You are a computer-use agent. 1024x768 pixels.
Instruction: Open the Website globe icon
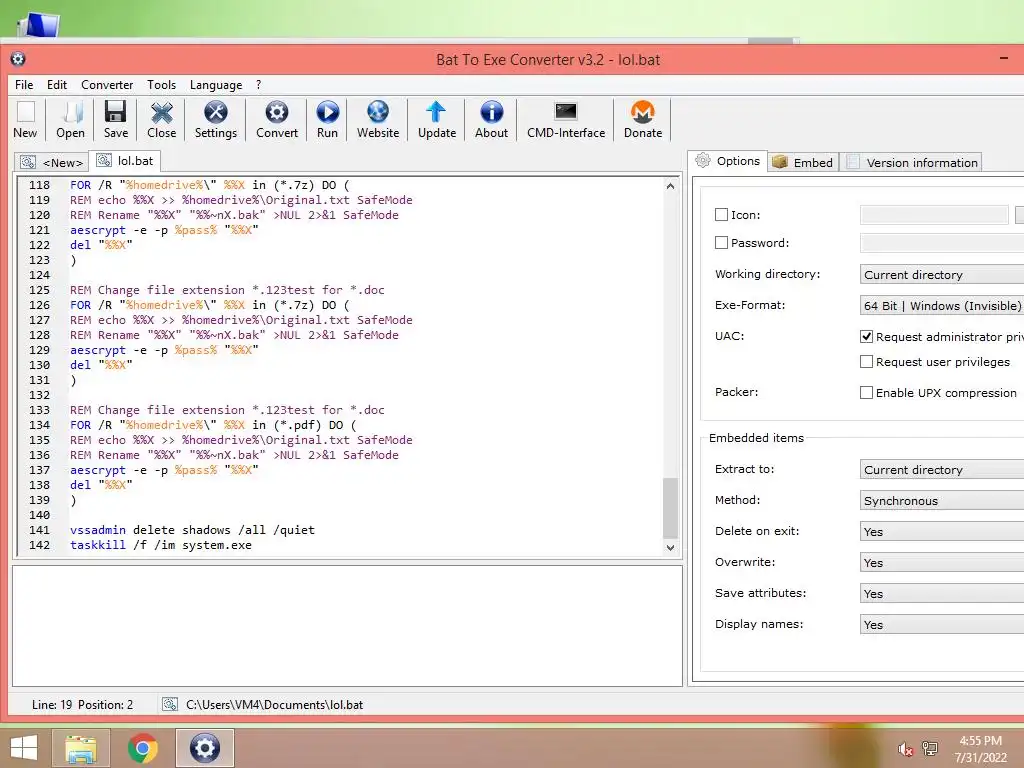(x=377, y=120)
